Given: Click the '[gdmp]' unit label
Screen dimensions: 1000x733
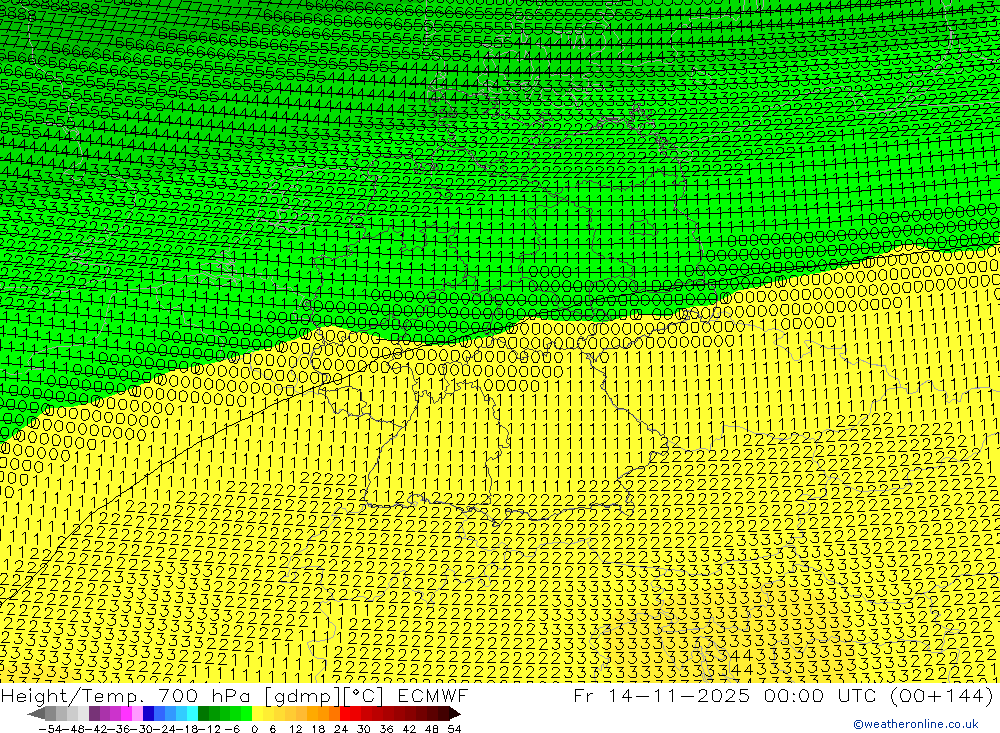Looking at the screenshot, I should (x=303, y=696).
